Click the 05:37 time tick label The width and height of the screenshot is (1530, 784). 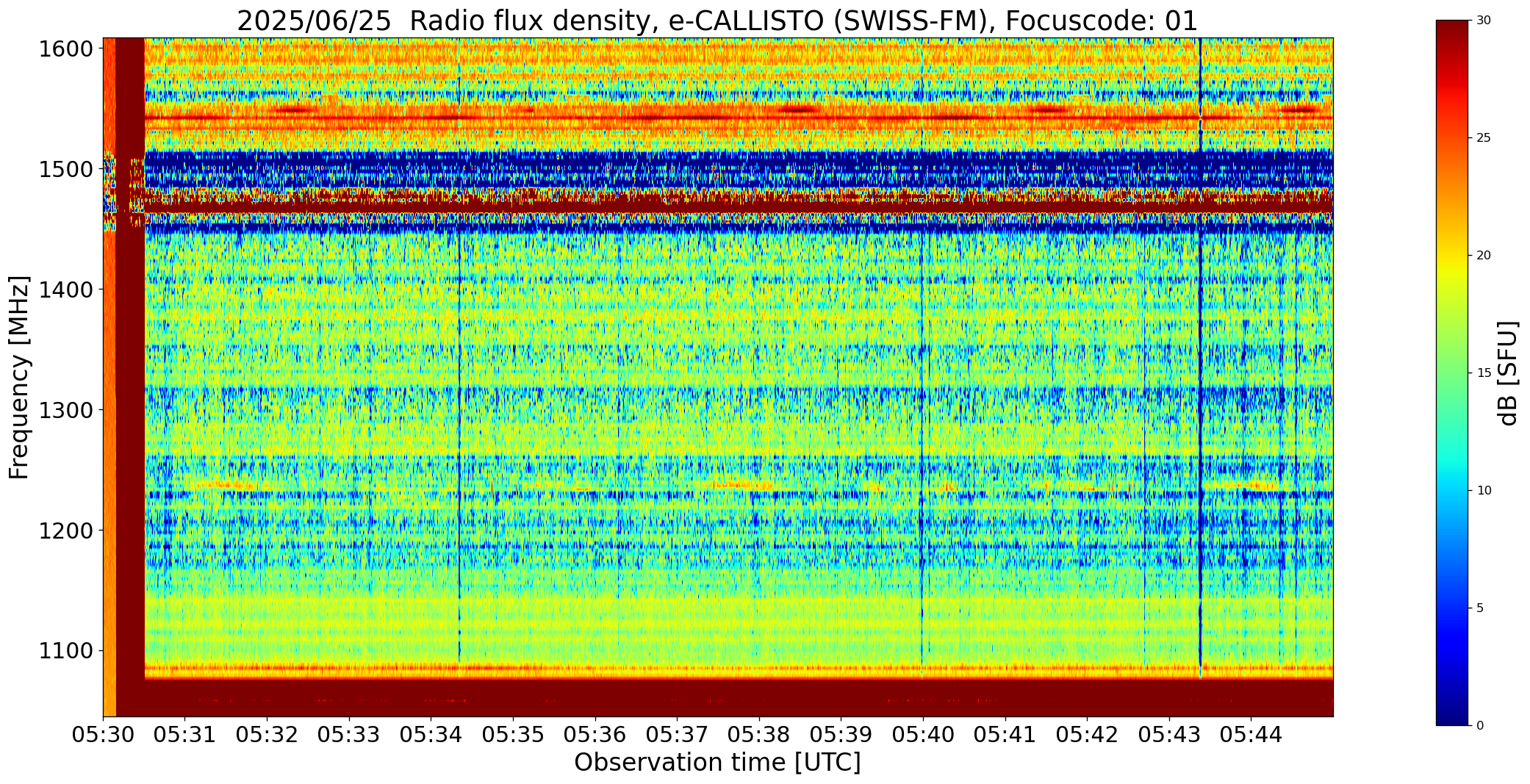click(677, 734)
